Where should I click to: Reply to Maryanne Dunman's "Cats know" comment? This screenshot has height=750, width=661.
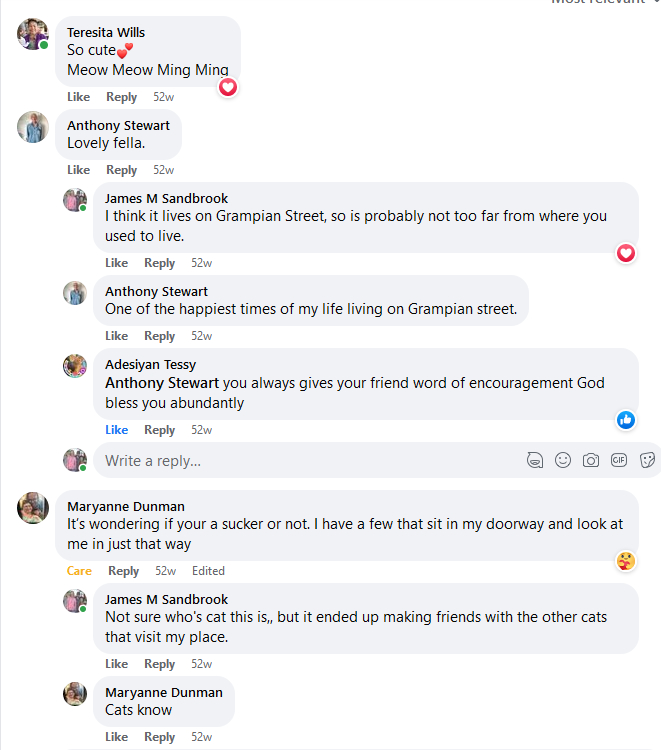pos(159,737)
